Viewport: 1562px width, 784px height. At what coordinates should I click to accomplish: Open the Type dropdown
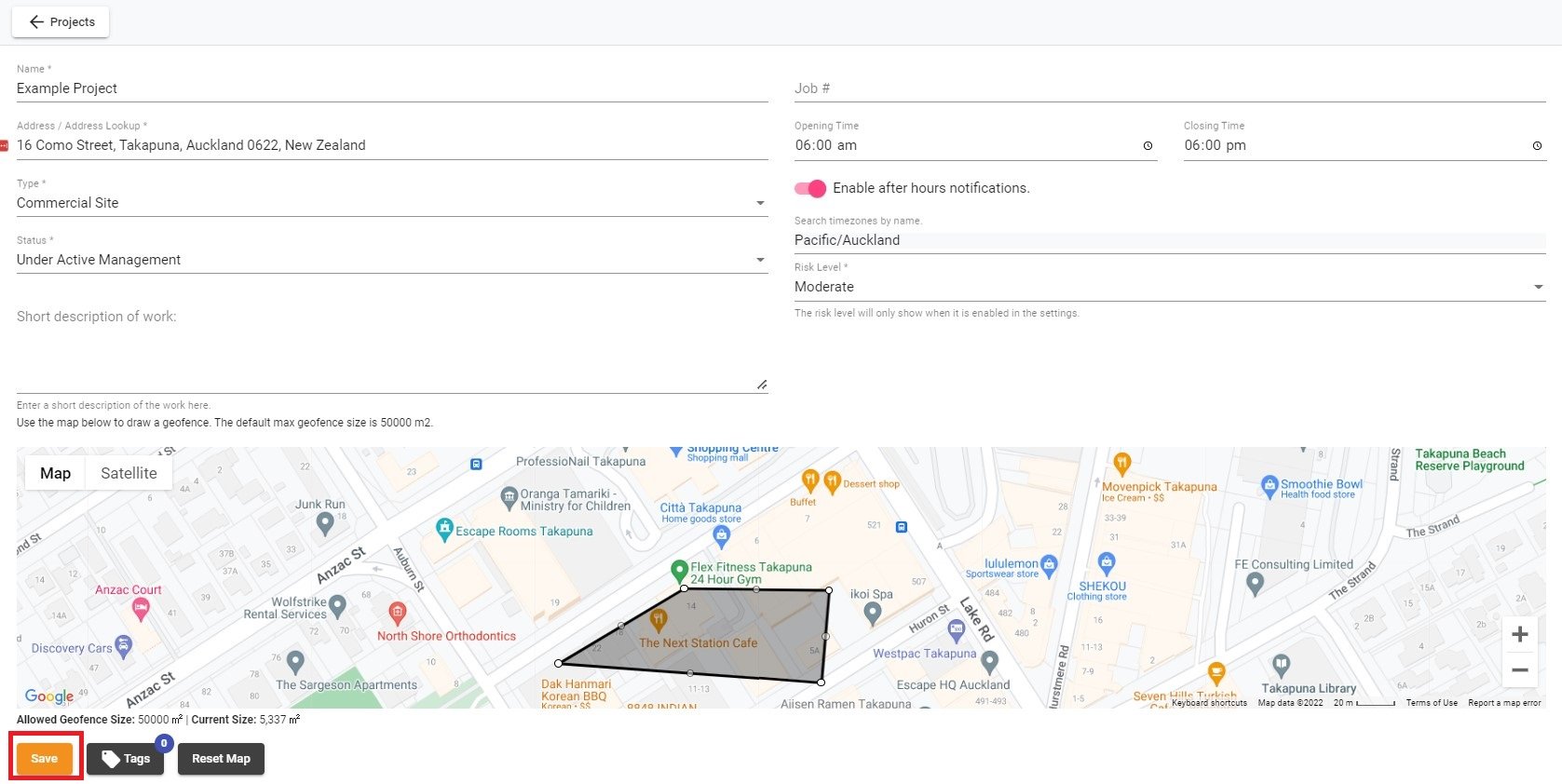(392, 203)
